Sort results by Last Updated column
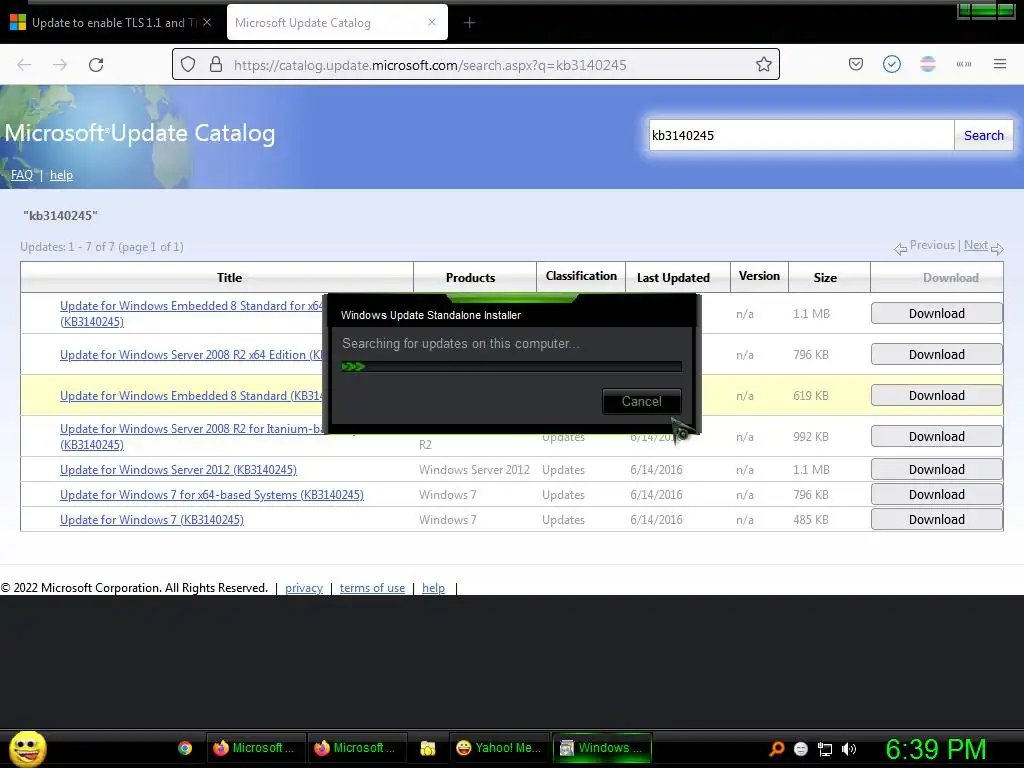Screen dimensions: 1024x768 coord(673,278)
